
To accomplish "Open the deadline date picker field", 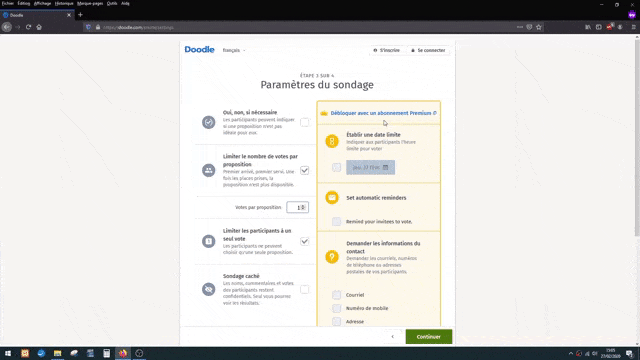I will (x=371, y=167).
